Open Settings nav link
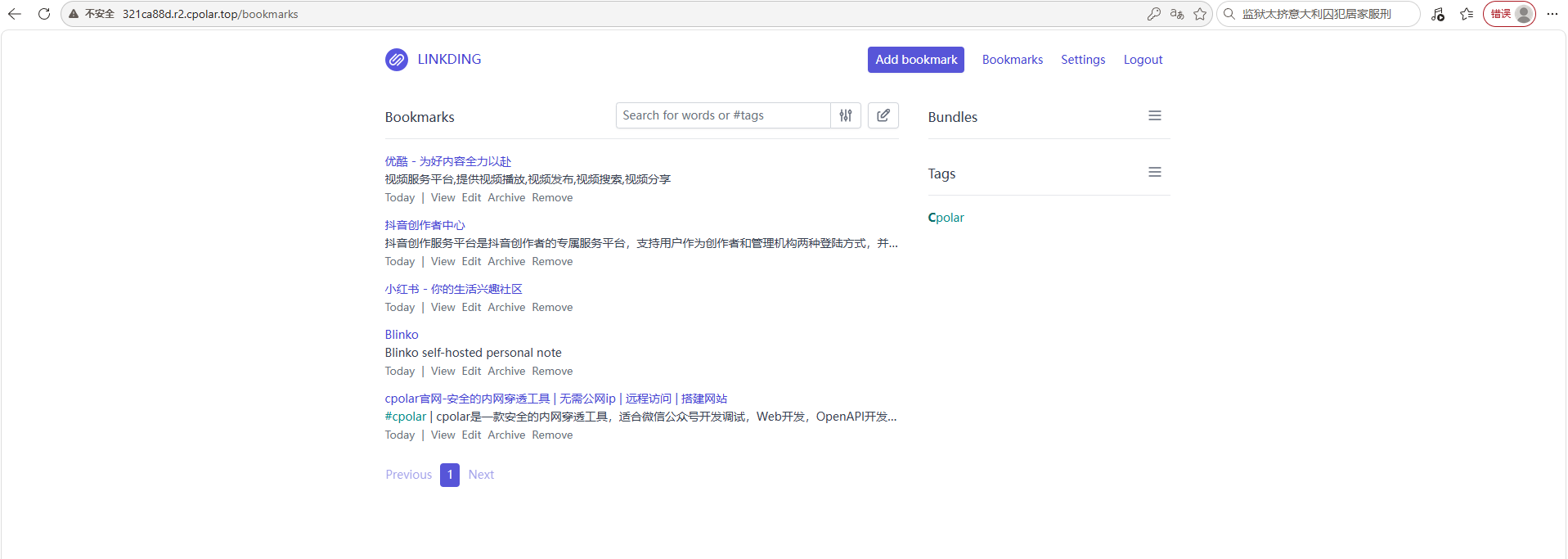Screen dimensions: 1568x559 tap(1083, 60)
